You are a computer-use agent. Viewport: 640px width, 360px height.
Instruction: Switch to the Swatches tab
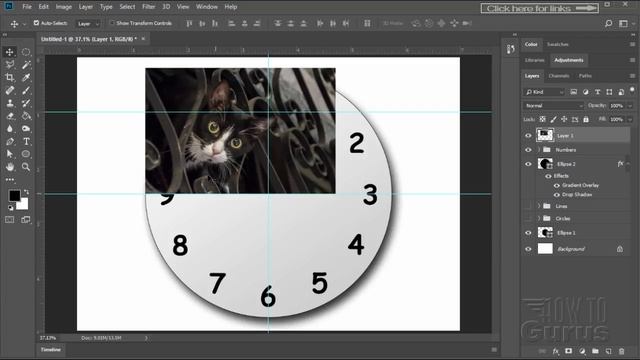point(558,44)
